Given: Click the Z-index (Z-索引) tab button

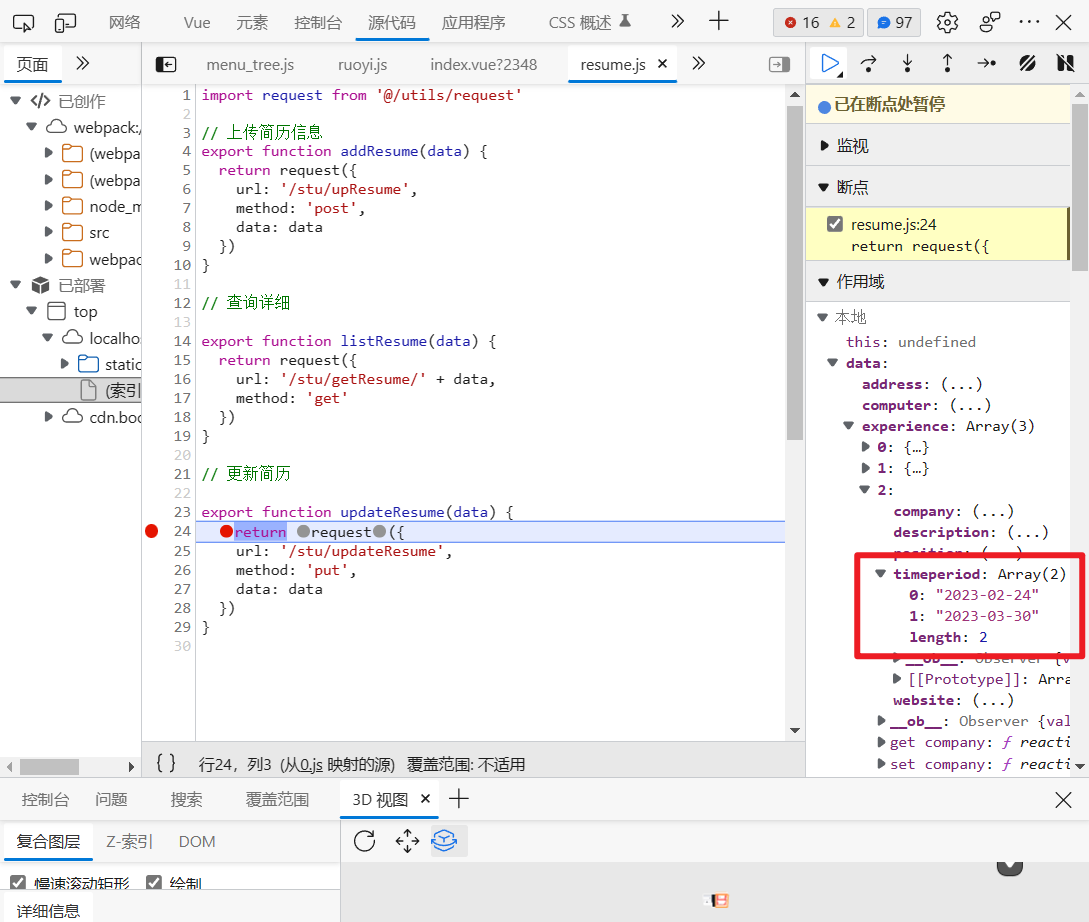Looking at the screenshot, I should point(130,841).
